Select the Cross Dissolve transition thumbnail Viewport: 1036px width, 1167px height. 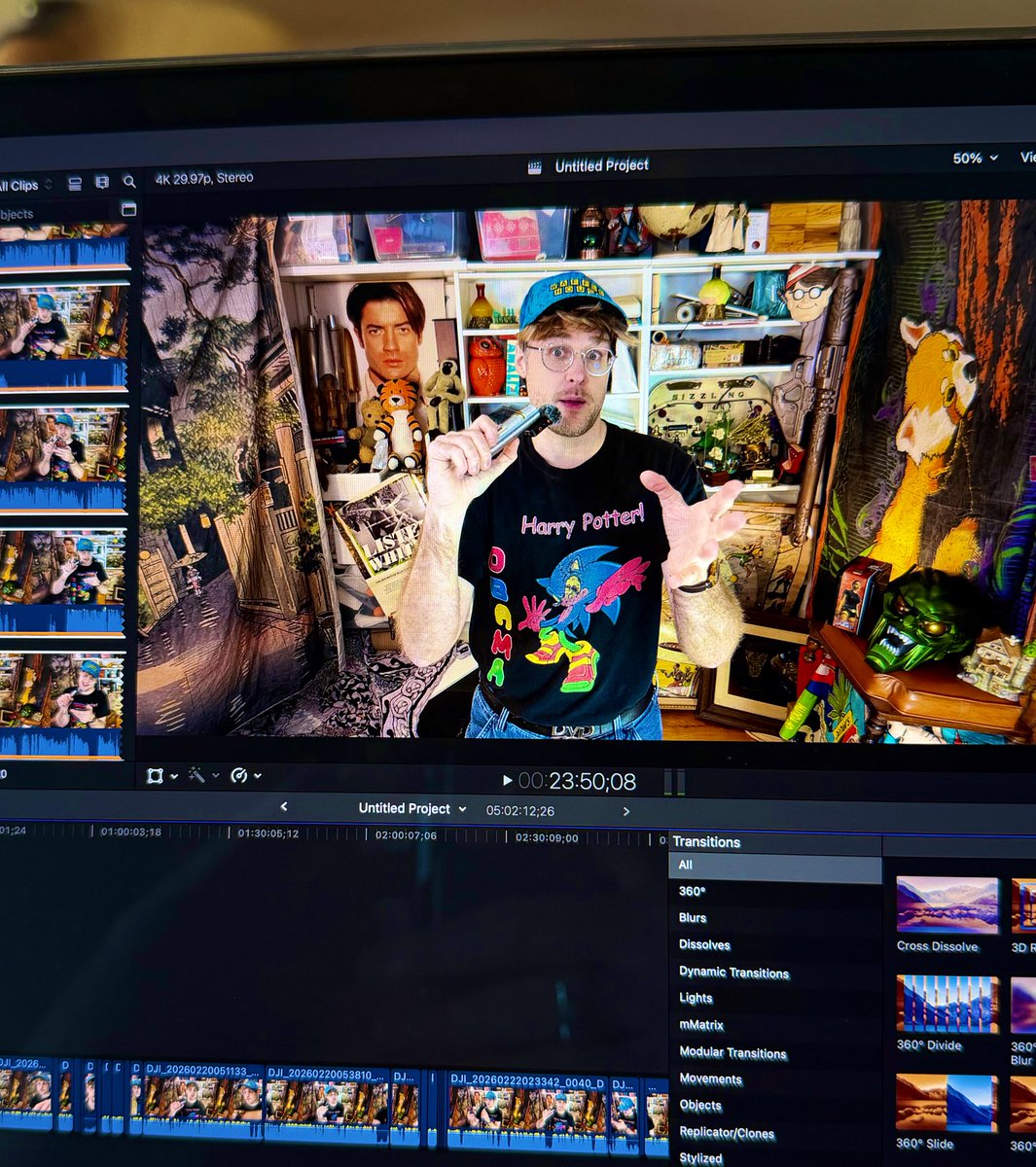click(947, 905)
